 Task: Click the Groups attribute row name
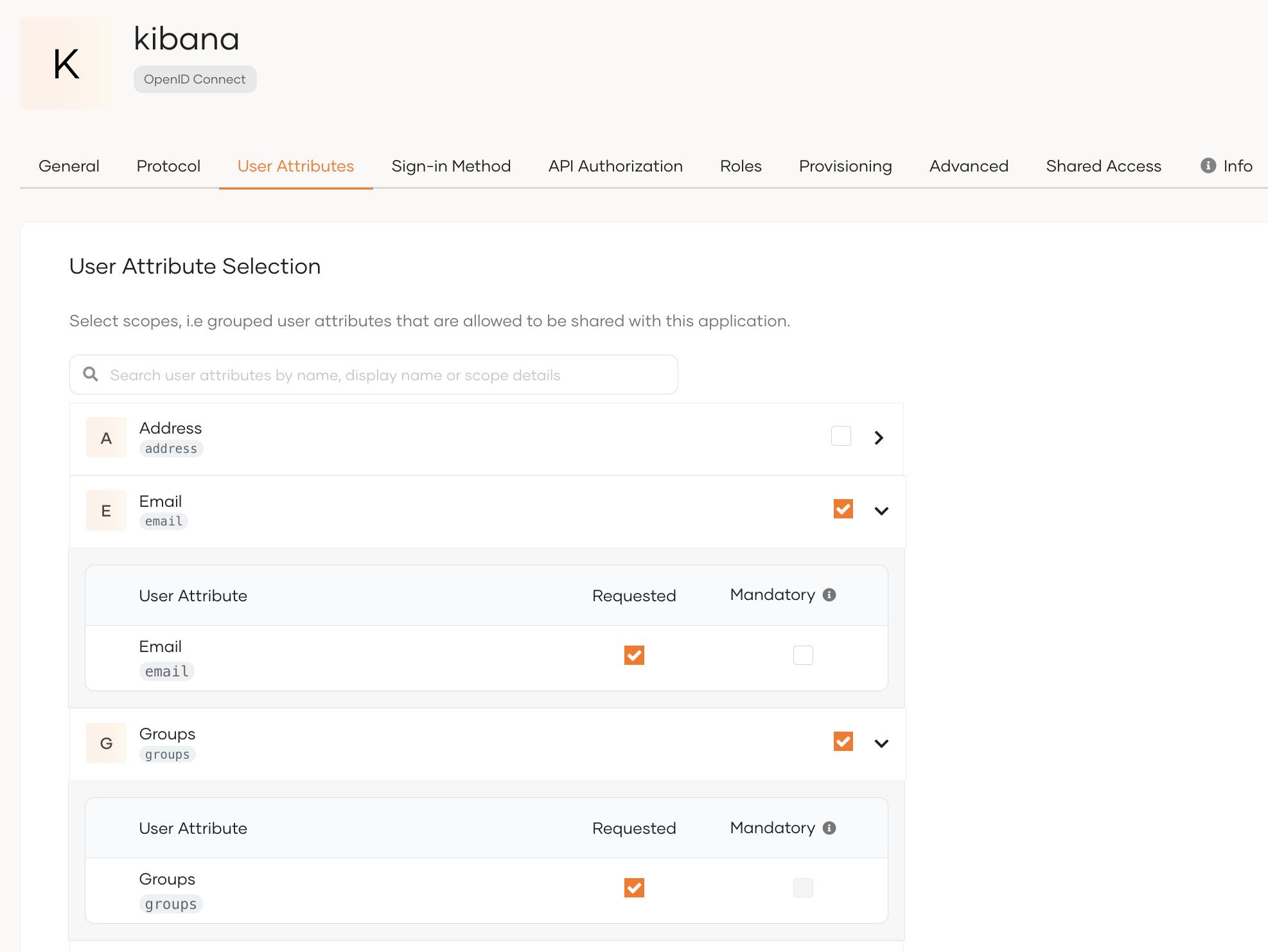(167, 879)
